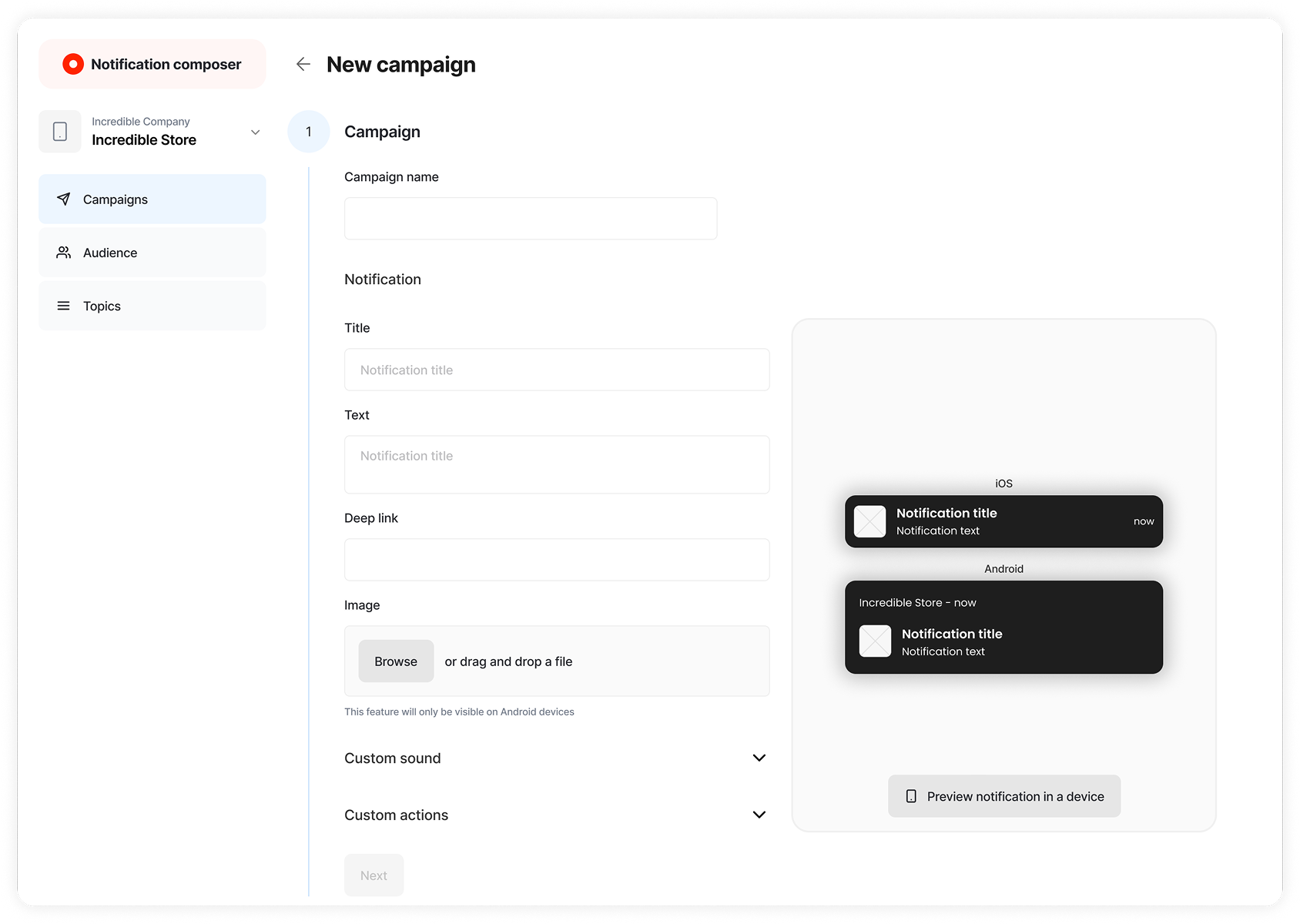Click the red Notification composer logo icon
The width and height of the screenshot is (1300, 924).
coord(73,65)
